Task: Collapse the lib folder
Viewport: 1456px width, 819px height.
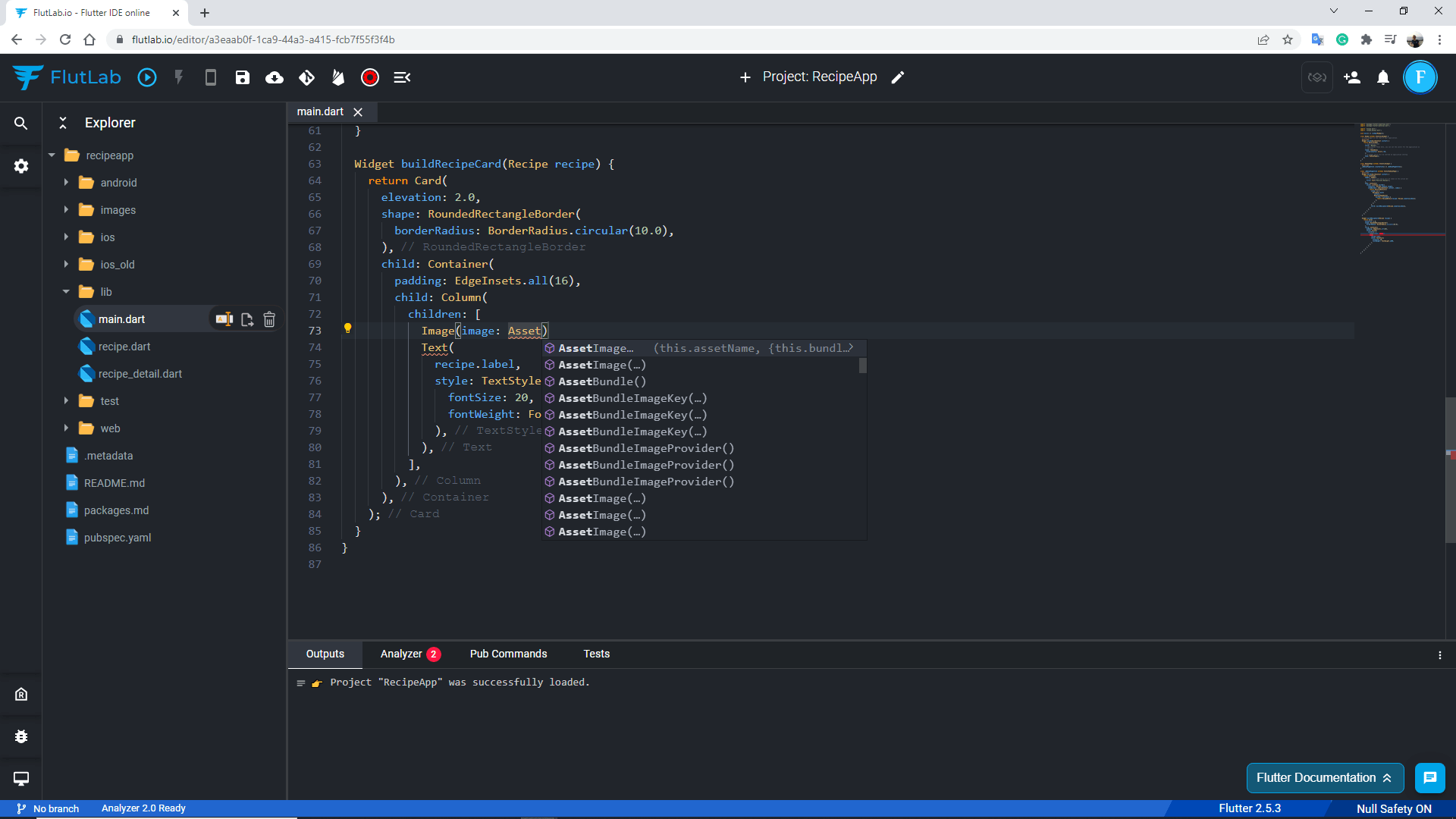Action: [66, 292]
